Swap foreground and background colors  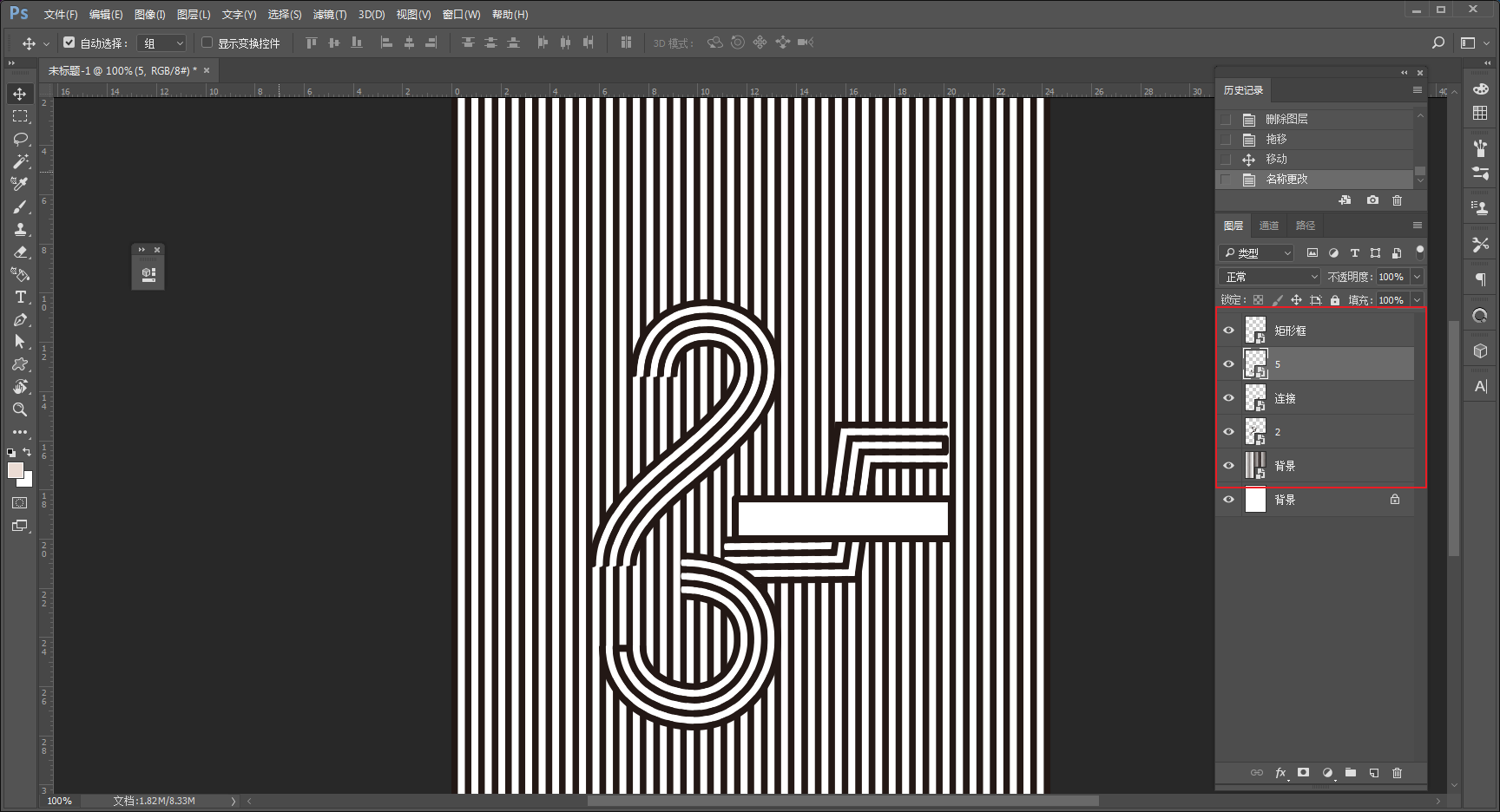click(27, 452)
